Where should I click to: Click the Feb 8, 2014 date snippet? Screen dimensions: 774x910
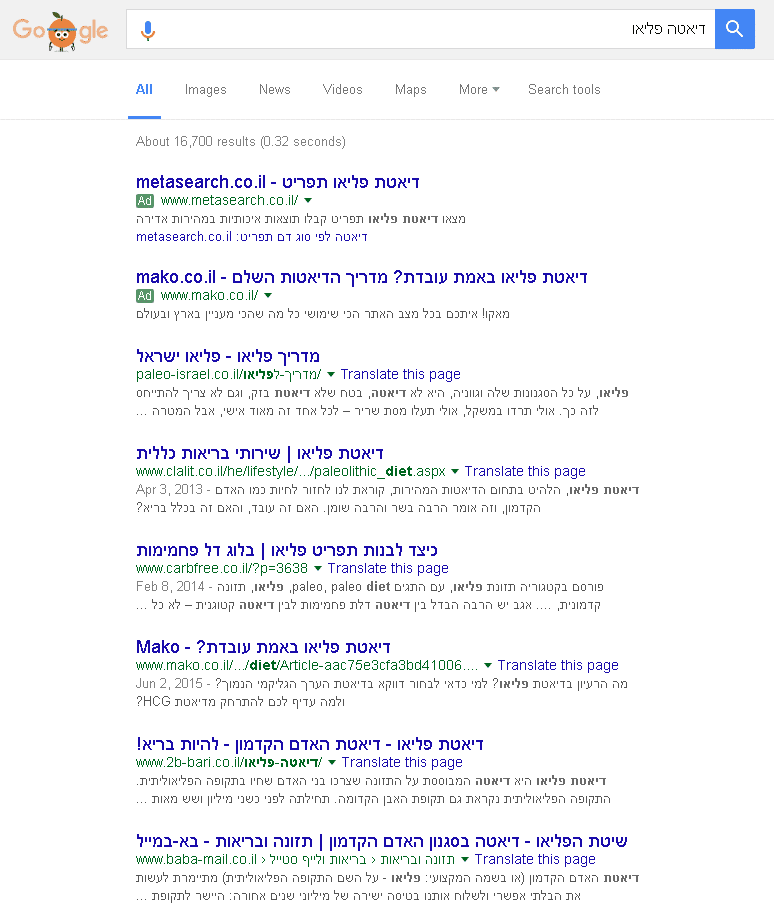170,586
